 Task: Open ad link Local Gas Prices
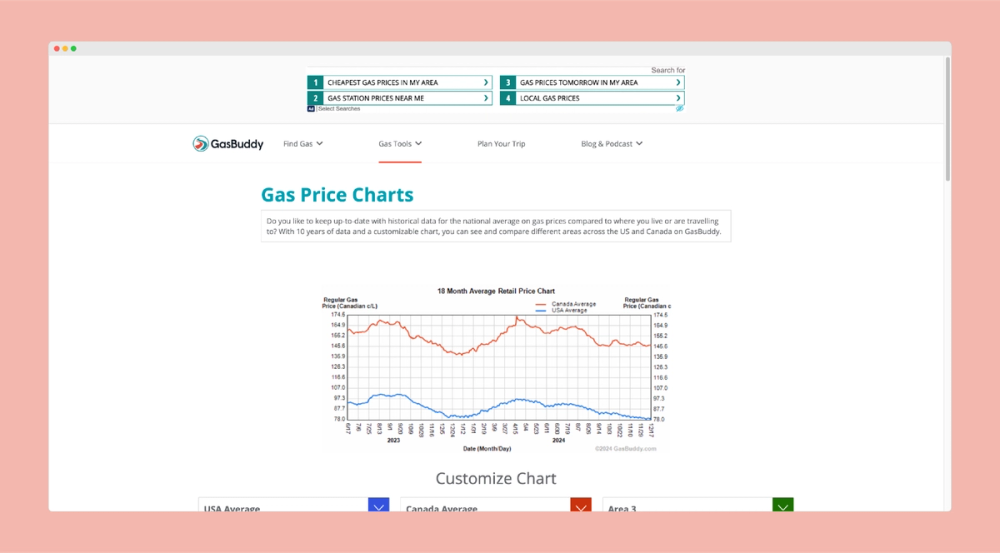592,98
